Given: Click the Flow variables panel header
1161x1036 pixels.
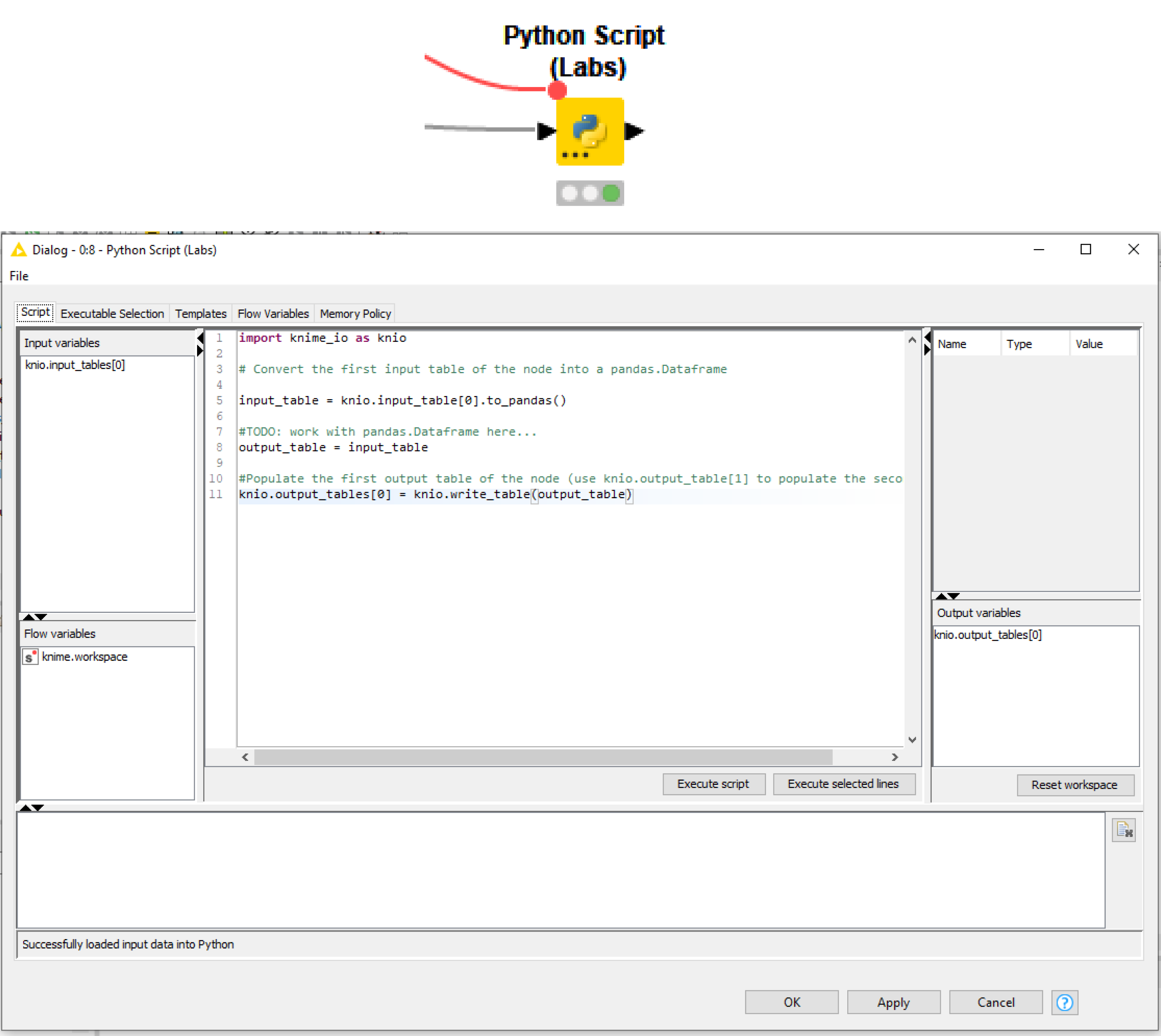Looking at the screenshot, I should click(x=108, y=633).
